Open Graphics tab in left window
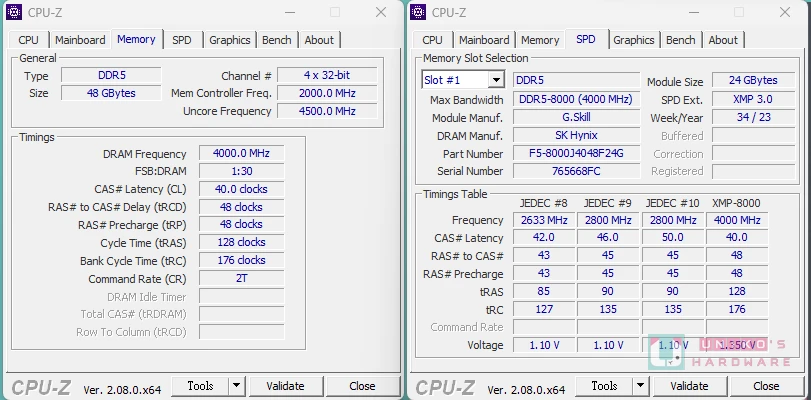811x400 pixels. pyautogui.click(x=230, y=40)
